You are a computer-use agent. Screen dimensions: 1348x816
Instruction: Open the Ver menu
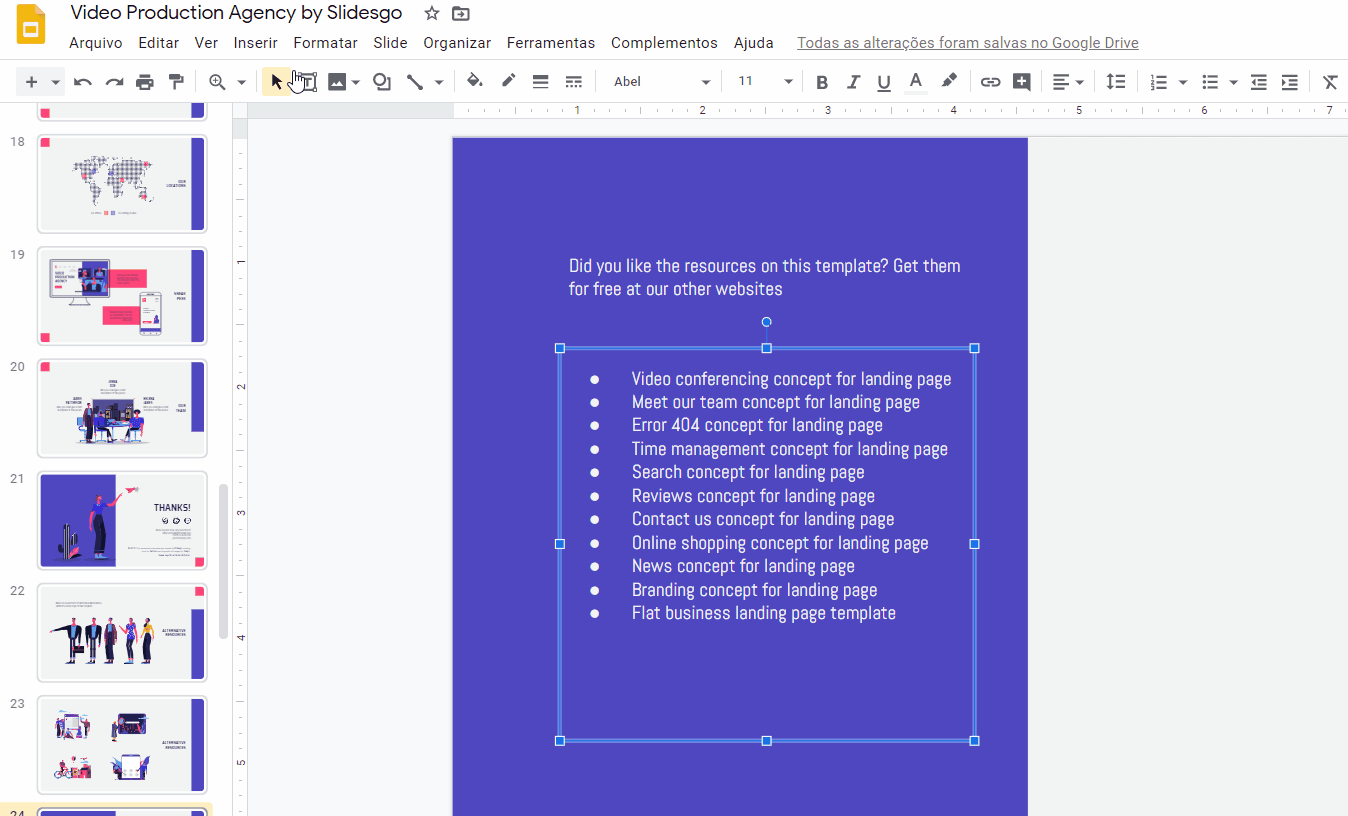pyautogui.click(x=206, y=43)
